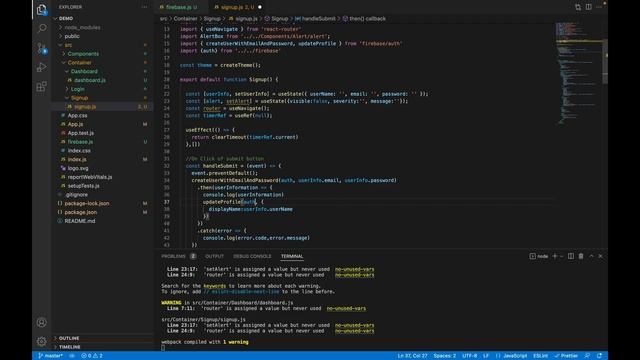
Task: Click synchronize changes icon in status bar
Action: [72, 356]
